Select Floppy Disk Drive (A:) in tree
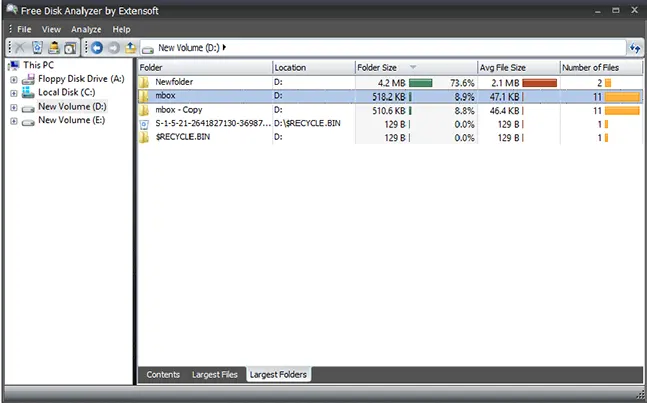This screenshot has height=403, width=647. pyautogui.click(x=81, y=79)
